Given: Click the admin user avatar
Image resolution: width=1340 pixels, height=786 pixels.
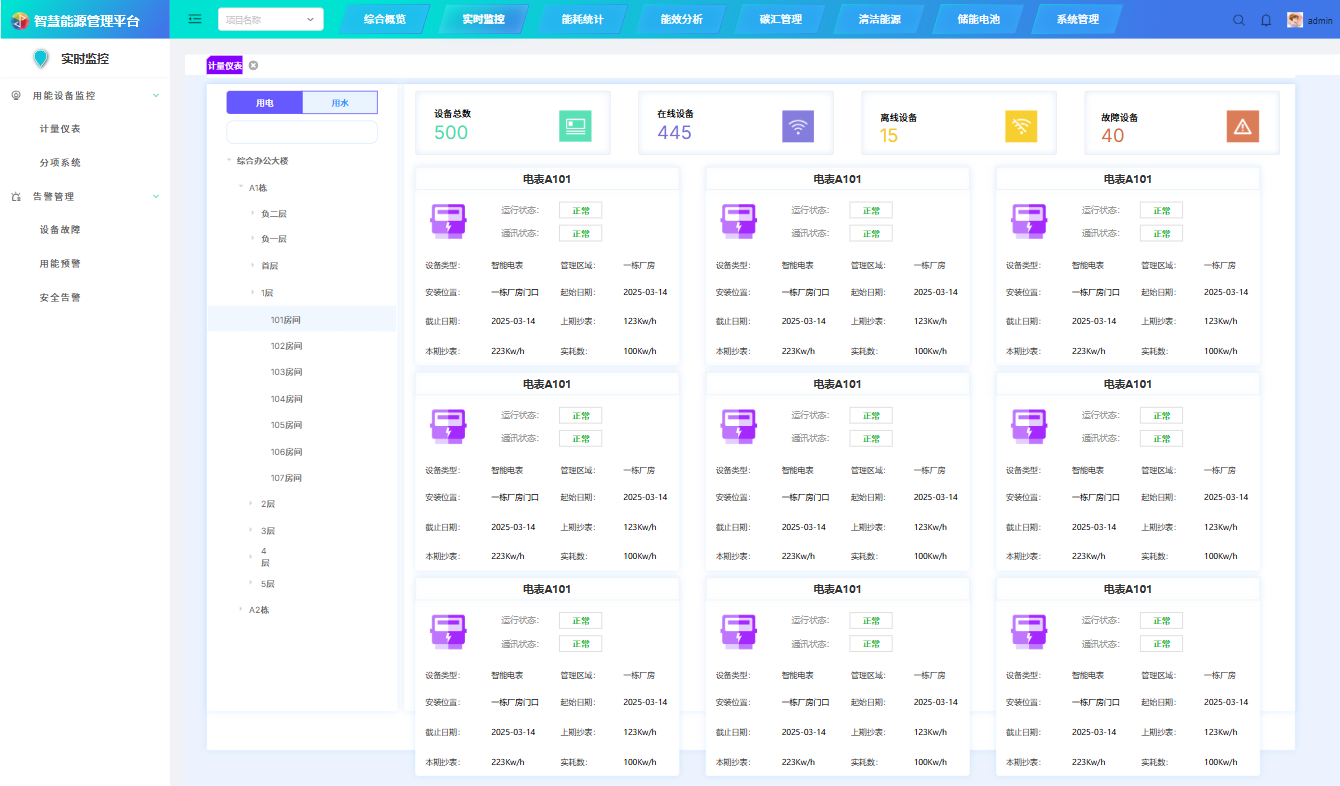Looking at the screenshot, I should coord(1295,20).
